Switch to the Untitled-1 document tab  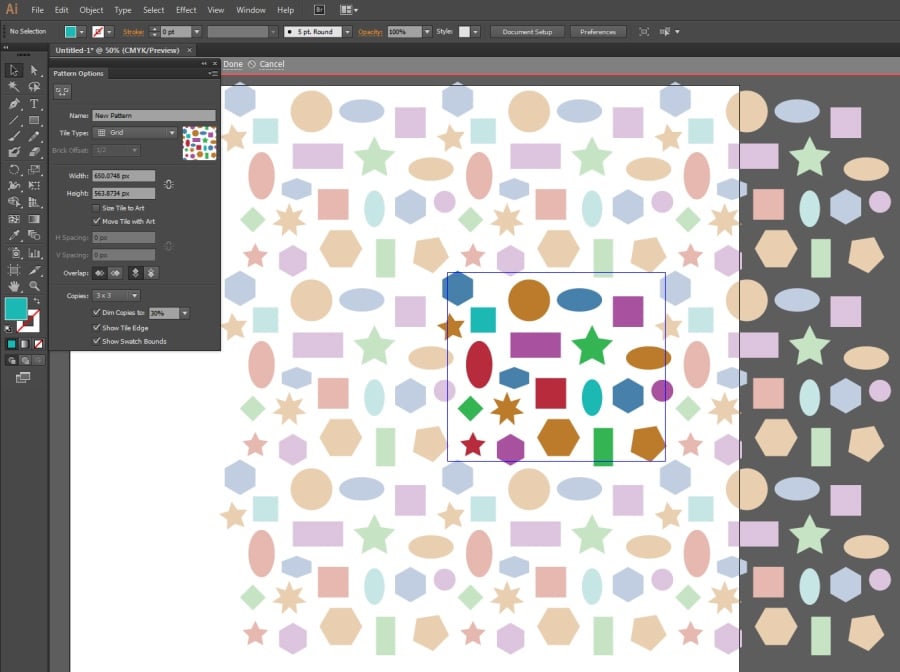click(x=117, y=51)
